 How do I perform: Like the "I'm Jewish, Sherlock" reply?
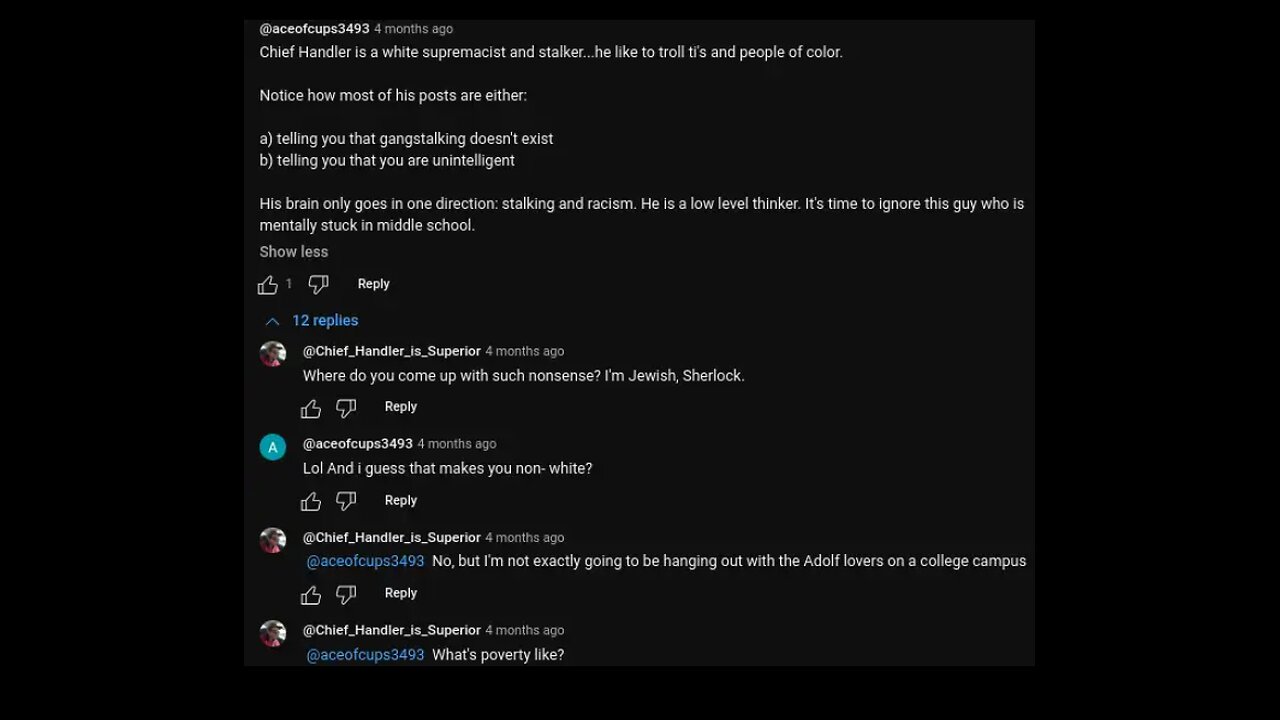[311, 408]
